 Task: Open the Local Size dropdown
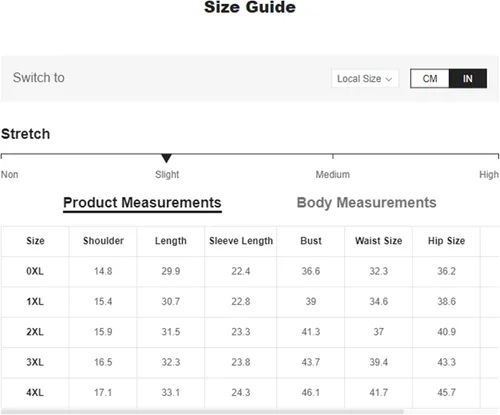tap(365, 79)
